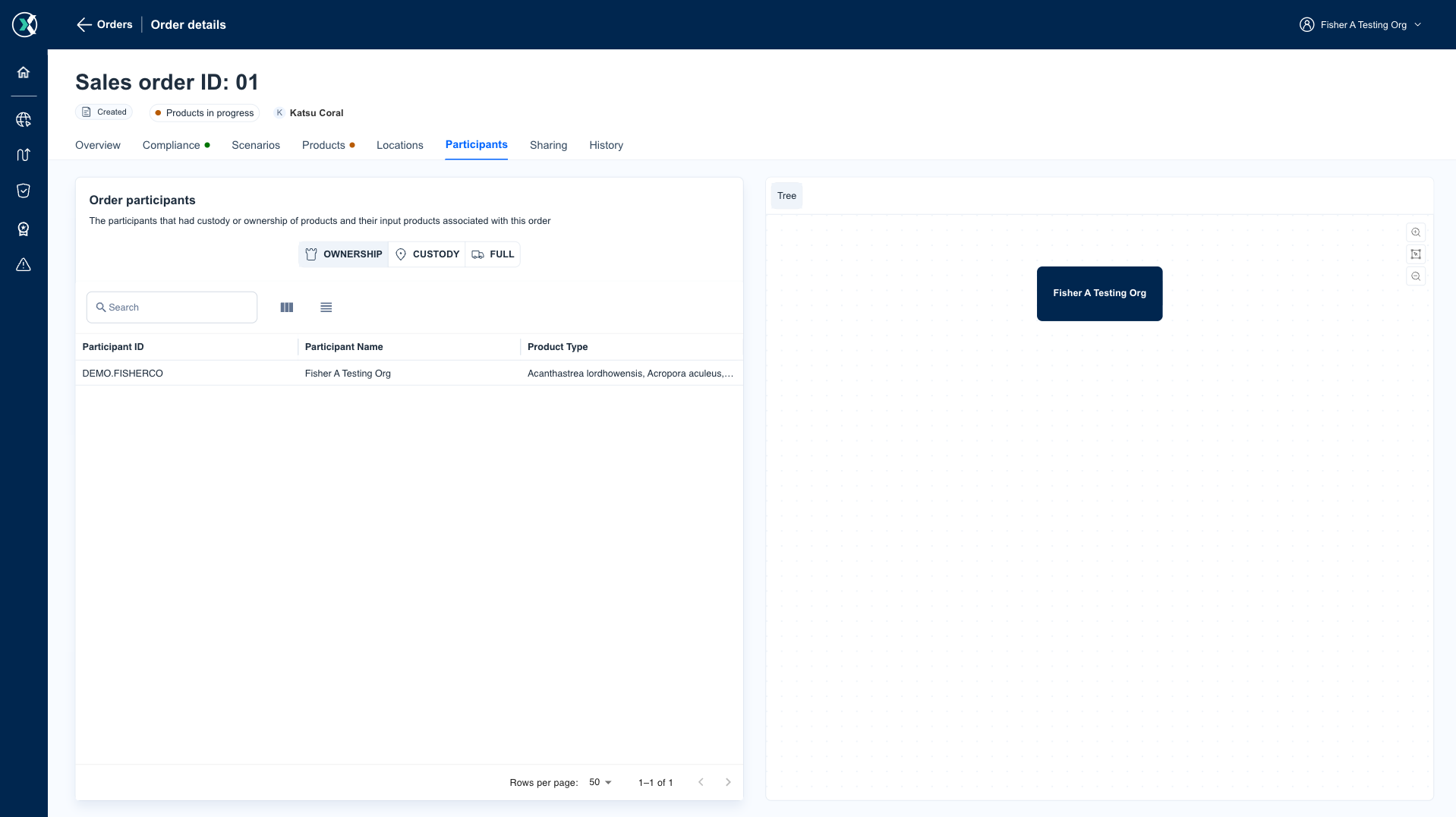
Task: Select the Fisher A Testing Org tree node
Action: point(1100,294)
